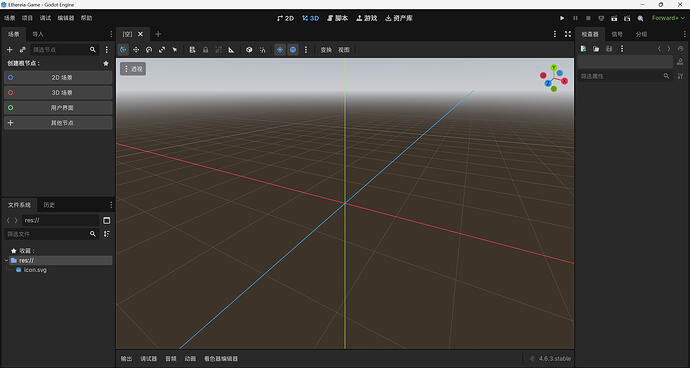Open the 视图 (View) menu
The width and height of the screenshot is (690, 368).
[x=344, y=50]
